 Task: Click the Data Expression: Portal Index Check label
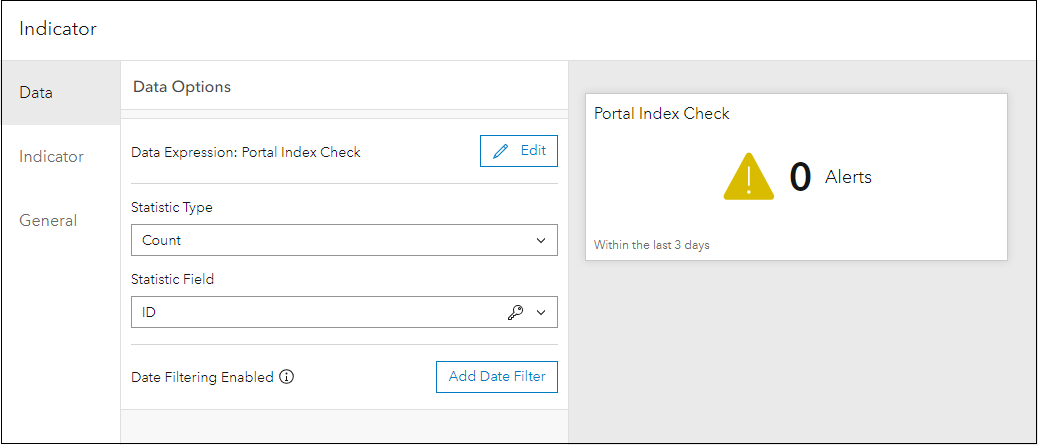pyautogui.click(x=246, y=153)
